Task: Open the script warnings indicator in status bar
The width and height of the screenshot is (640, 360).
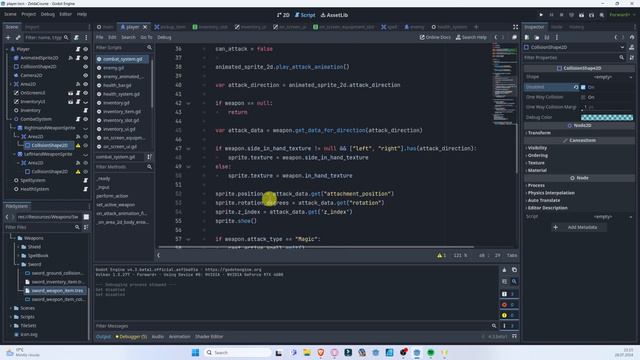Action: coord(442,256)
